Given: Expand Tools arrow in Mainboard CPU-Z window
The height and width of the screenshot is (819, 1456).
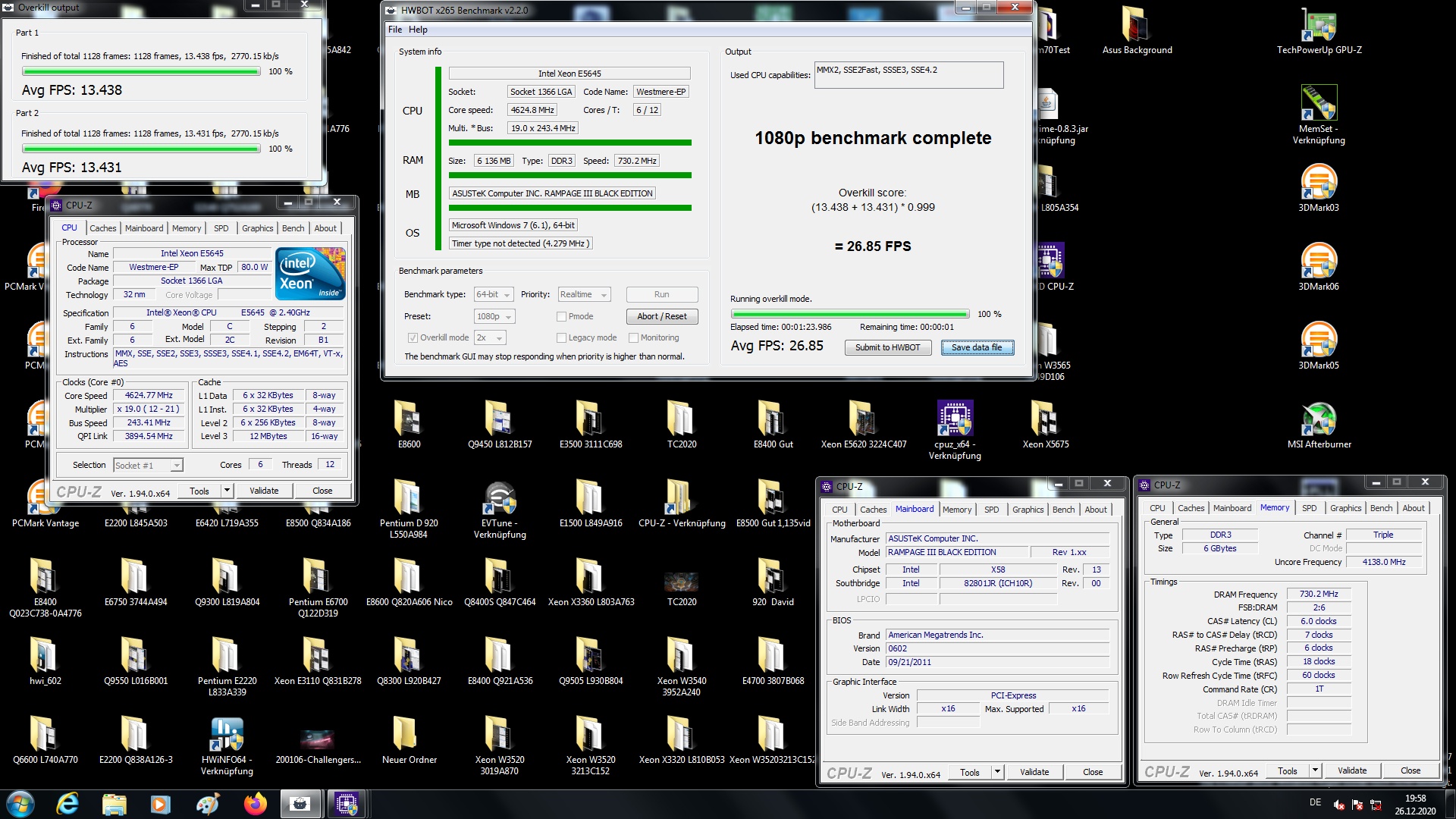Looking at the screenshot, I should 997,773.
